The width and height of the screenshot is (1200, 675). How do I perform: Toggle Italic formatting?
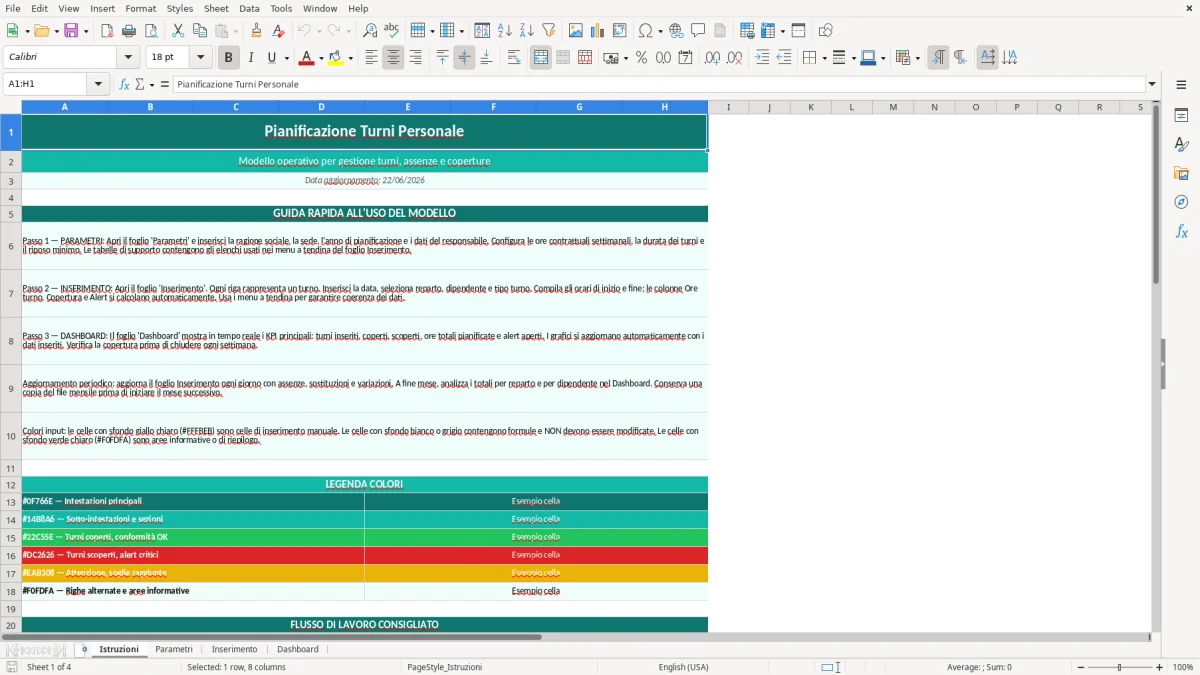(x=251, y=58)
